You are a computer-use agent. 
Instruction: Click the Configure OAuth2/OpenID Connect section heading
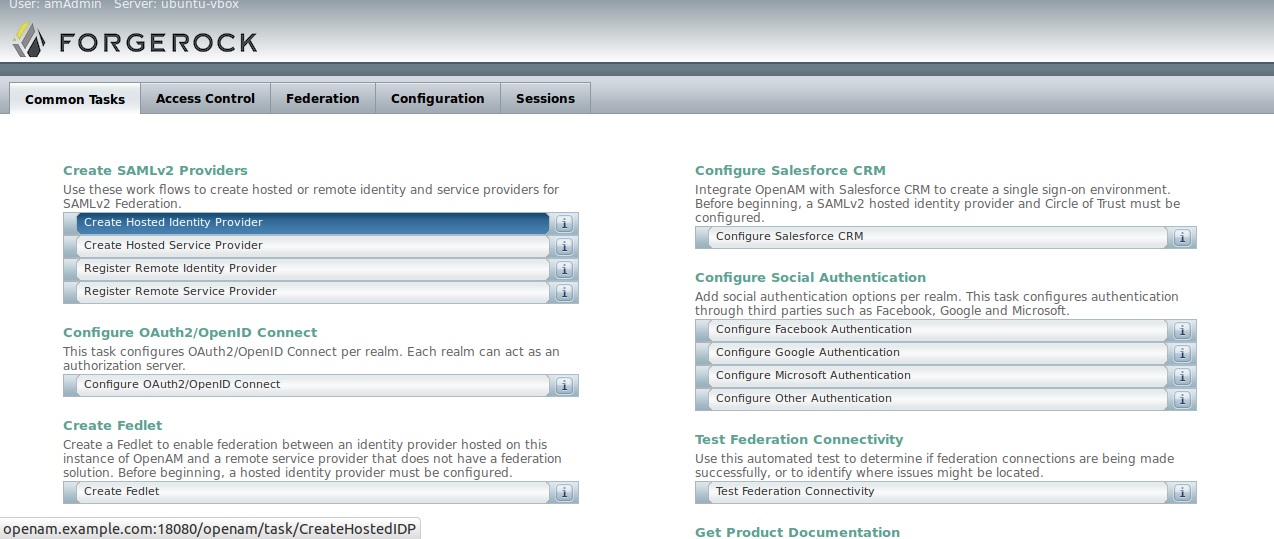pyautogui.click(x=190, y=333)
